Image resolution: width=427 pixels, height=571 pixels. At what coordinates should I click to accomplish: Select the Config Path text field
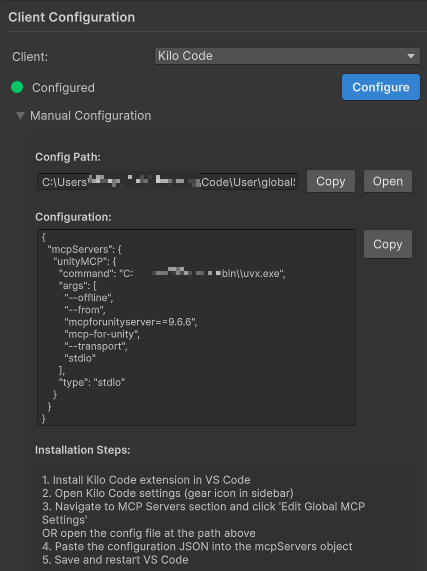coord(167,182)
